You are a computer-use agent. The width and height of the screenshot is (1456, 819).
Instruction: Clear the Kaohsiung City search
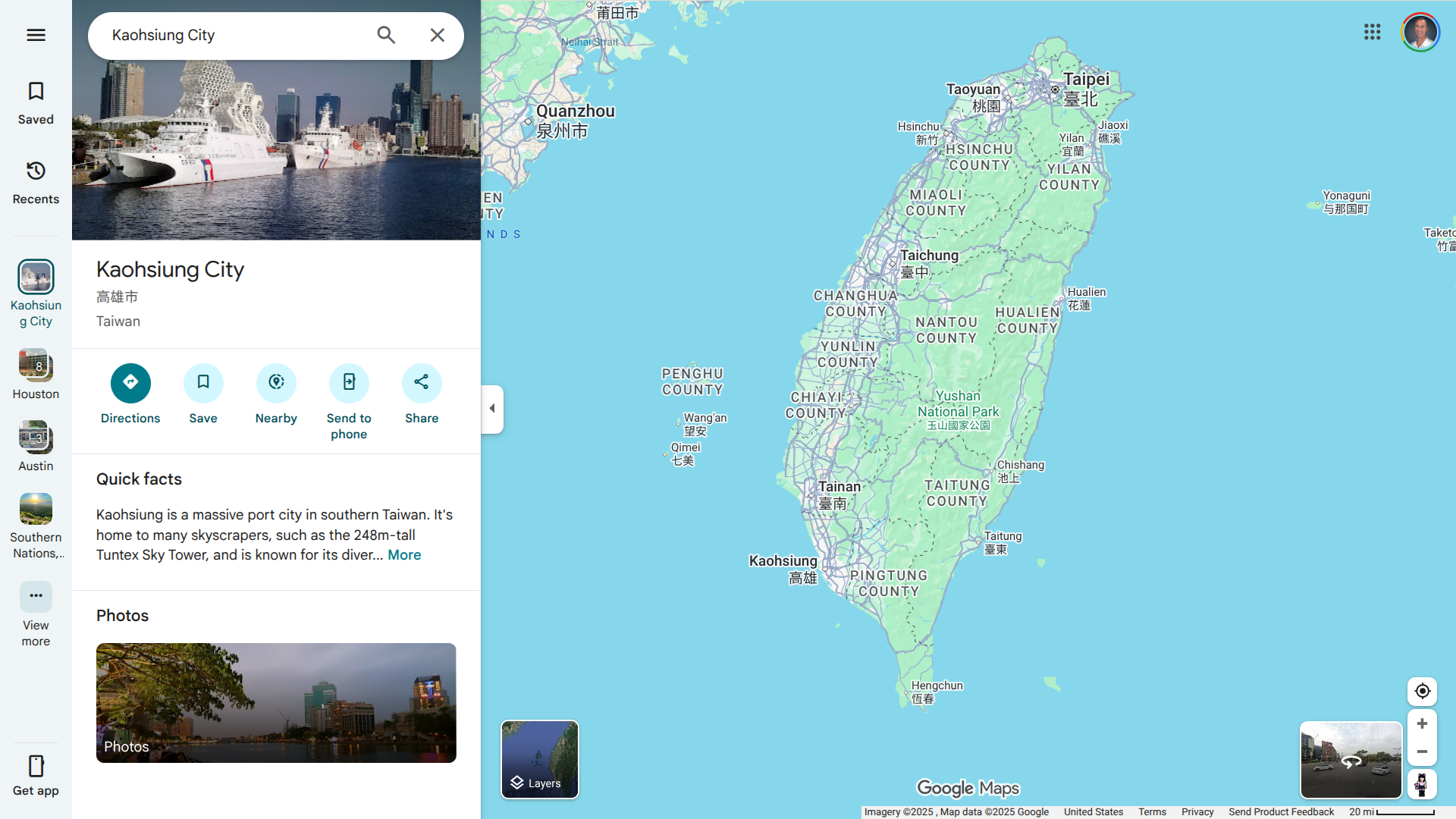pos(437,35)
